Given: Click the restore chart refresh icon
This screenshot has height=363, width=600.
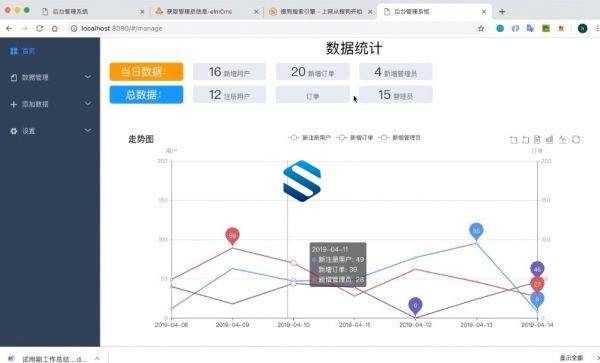Looking at the screenshot, I should [x=576, y=140].
